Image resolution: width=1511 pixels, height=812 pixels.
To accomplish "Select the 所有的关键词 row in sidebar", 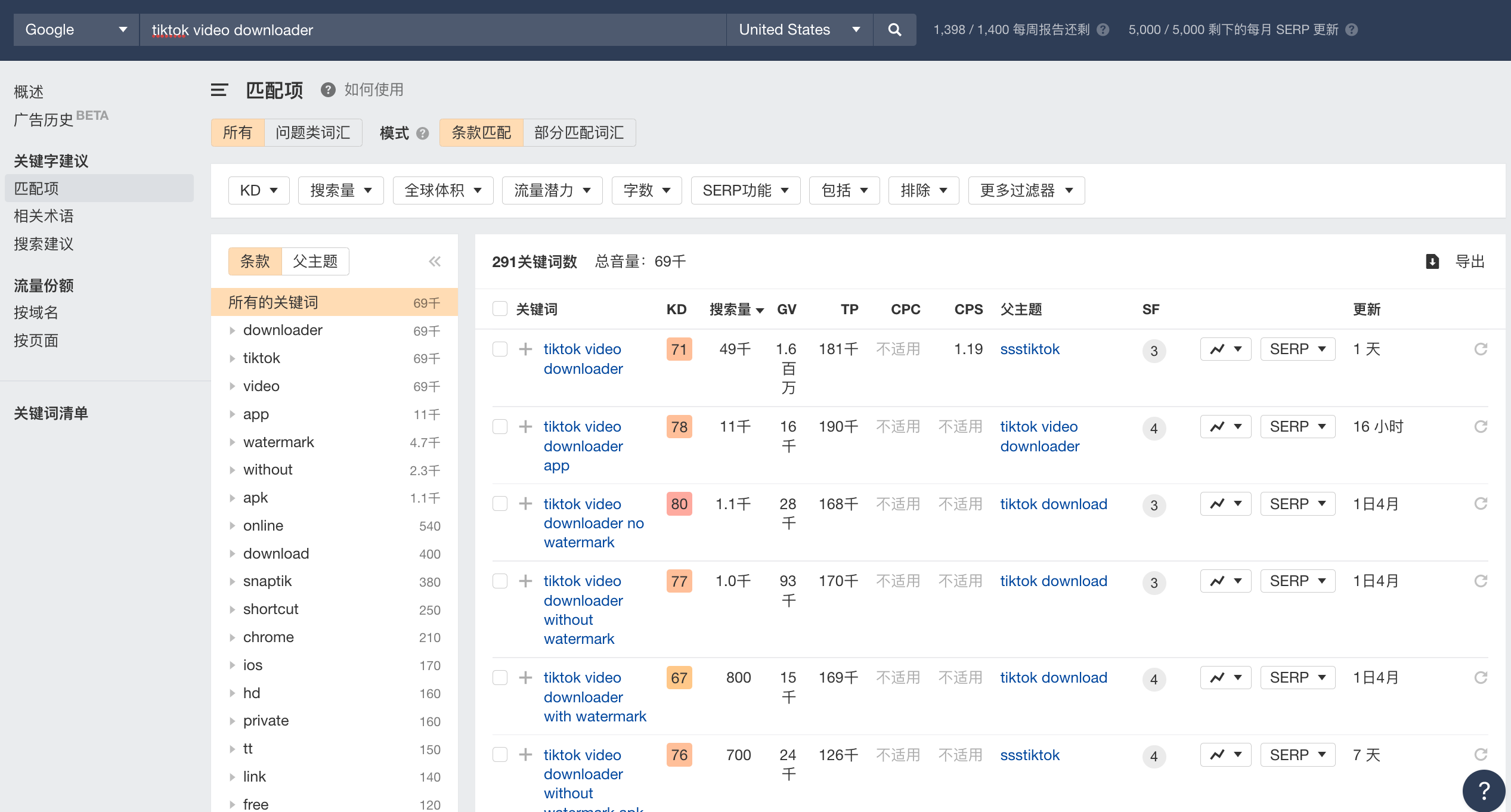I will pos(335,302).
